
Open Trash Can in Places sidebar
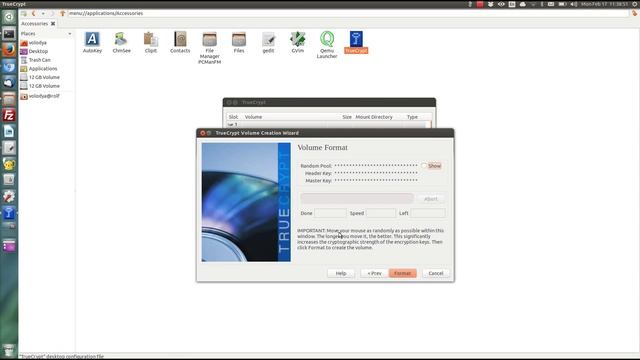coord(40,60)
